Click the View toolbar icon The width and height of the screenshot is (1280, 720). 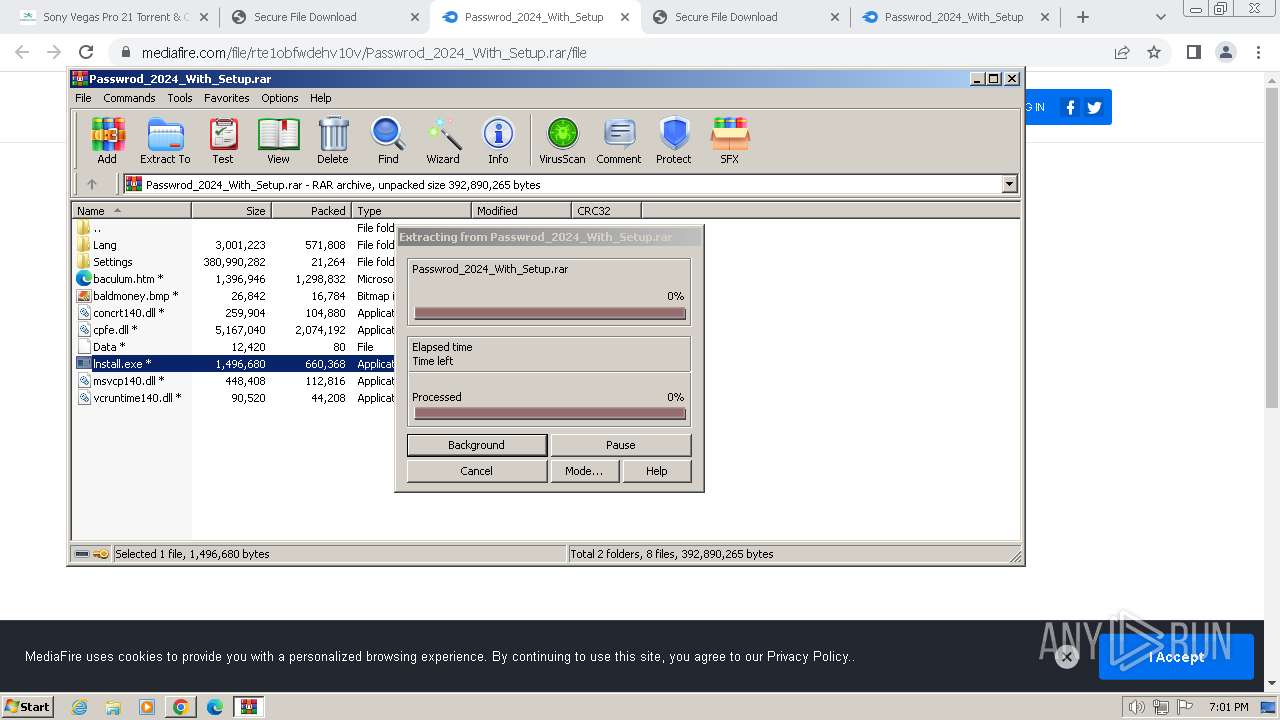point(278,140)
